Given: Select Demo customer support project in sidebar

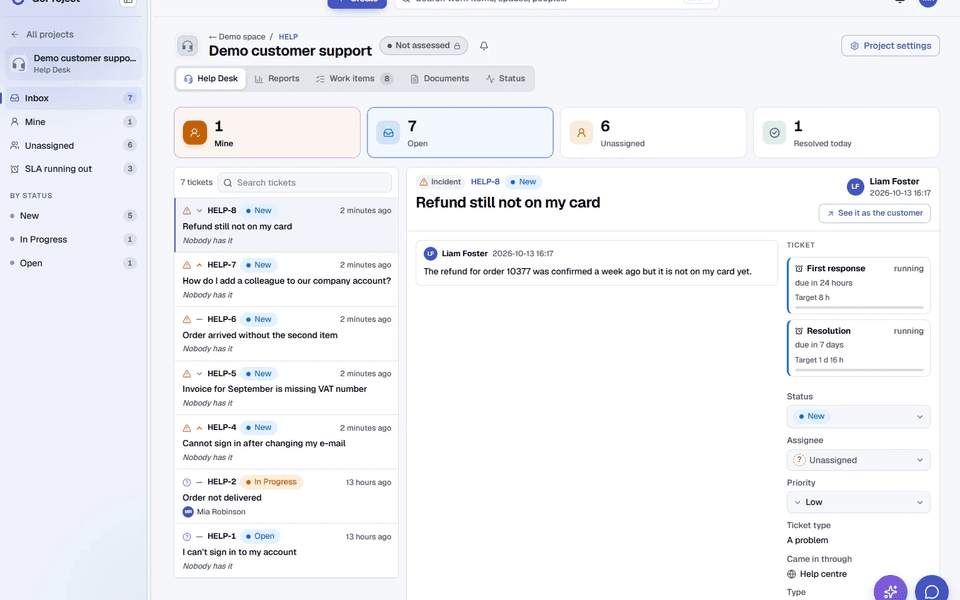Looking at the screenshot, I should click(73, 64).
